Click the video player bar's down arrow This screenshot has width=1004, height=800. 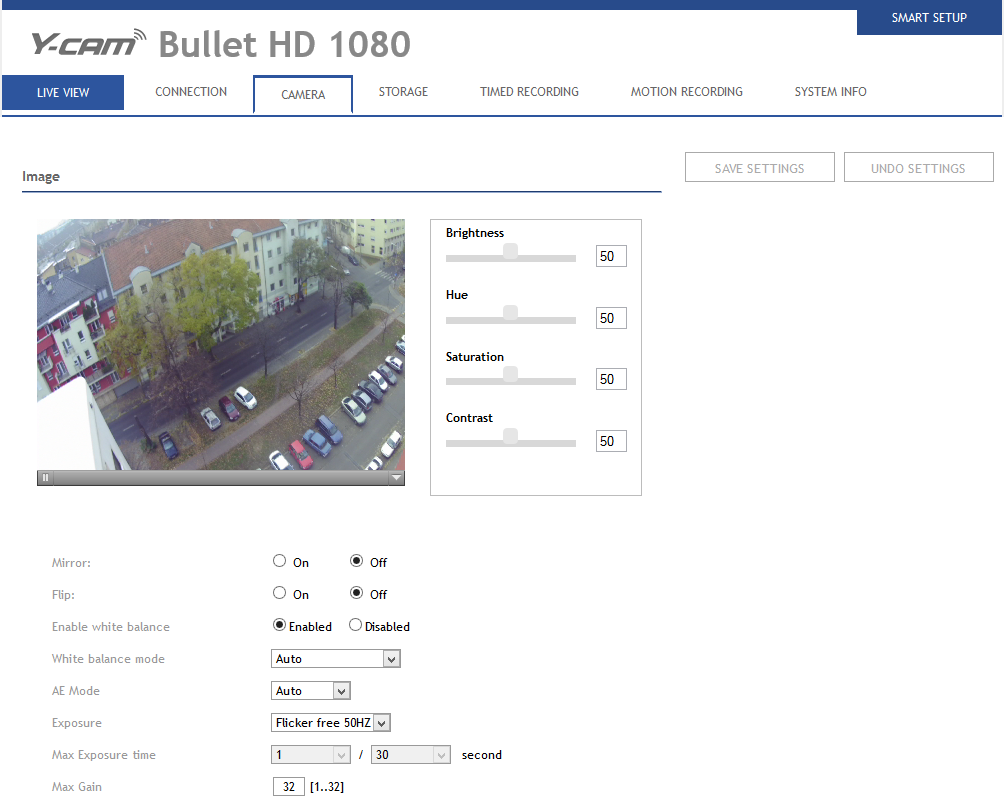[396, 478]
